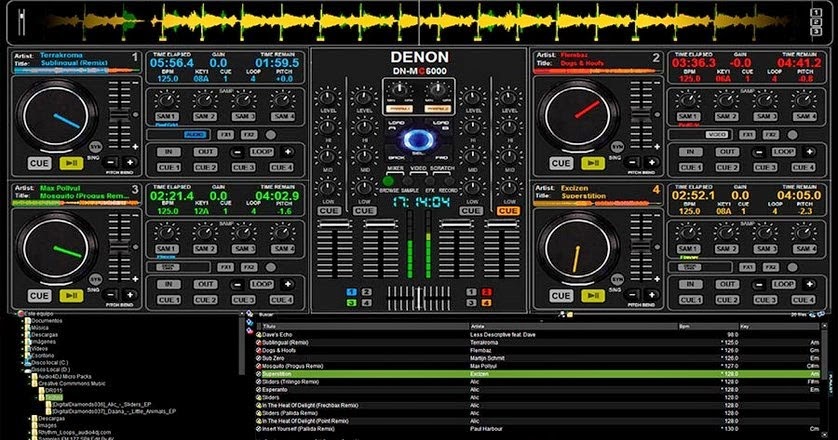Activate LOOP on deck 3
838x440 pixels.
pos(262,284)
